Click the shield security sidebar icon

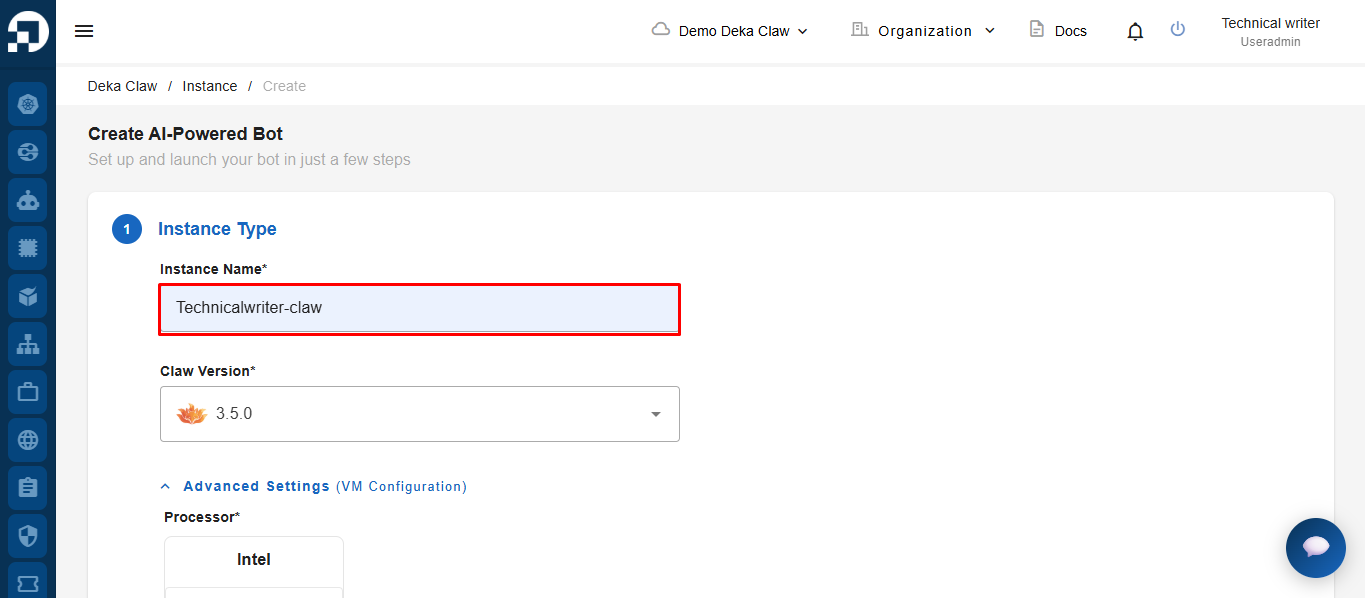click(x=28, y=536)
